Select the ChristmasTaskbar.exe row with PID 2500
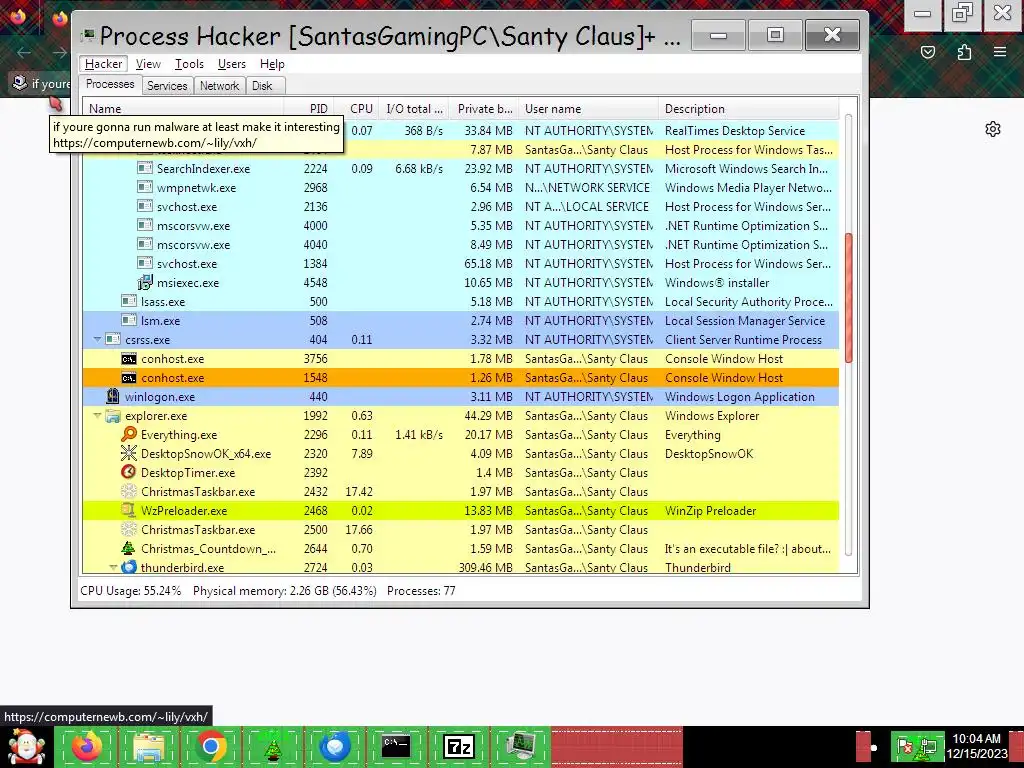This screenshot has width=1024, height=768. (460, 530)
